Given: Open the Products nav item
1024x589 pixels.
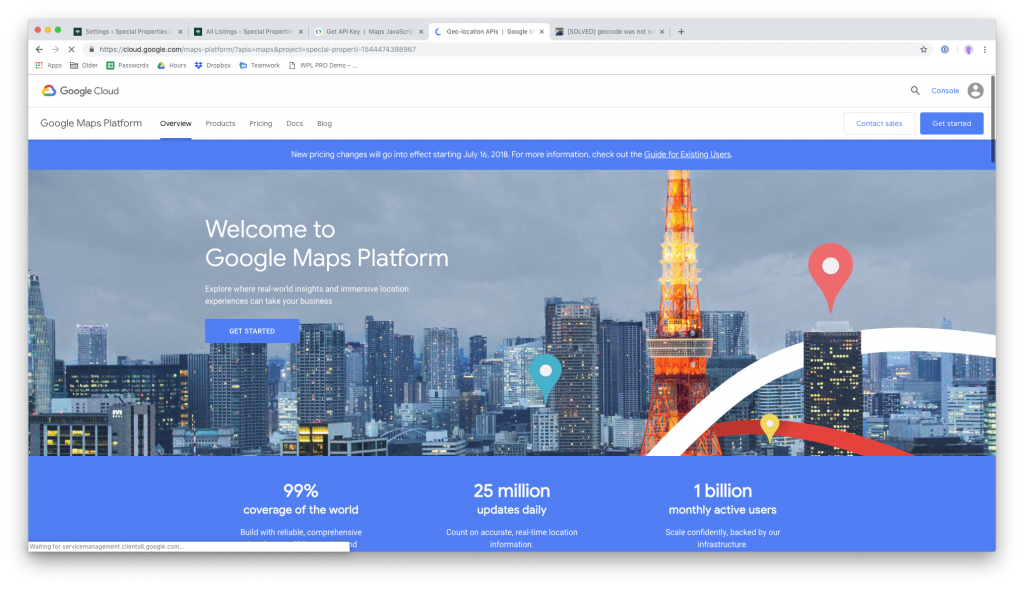Looking at the screenshot, I should coord(220,123).
